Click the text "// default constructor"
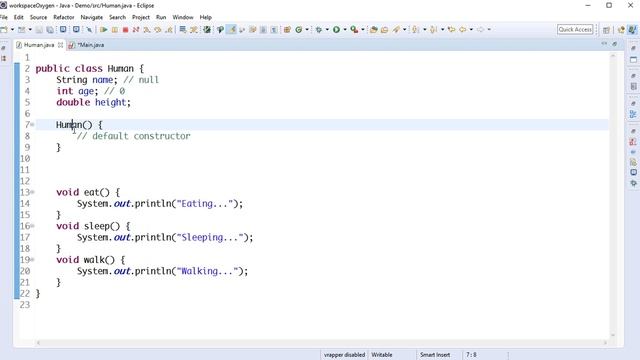This screenshot has height=360, width=640. coord(133,136)
